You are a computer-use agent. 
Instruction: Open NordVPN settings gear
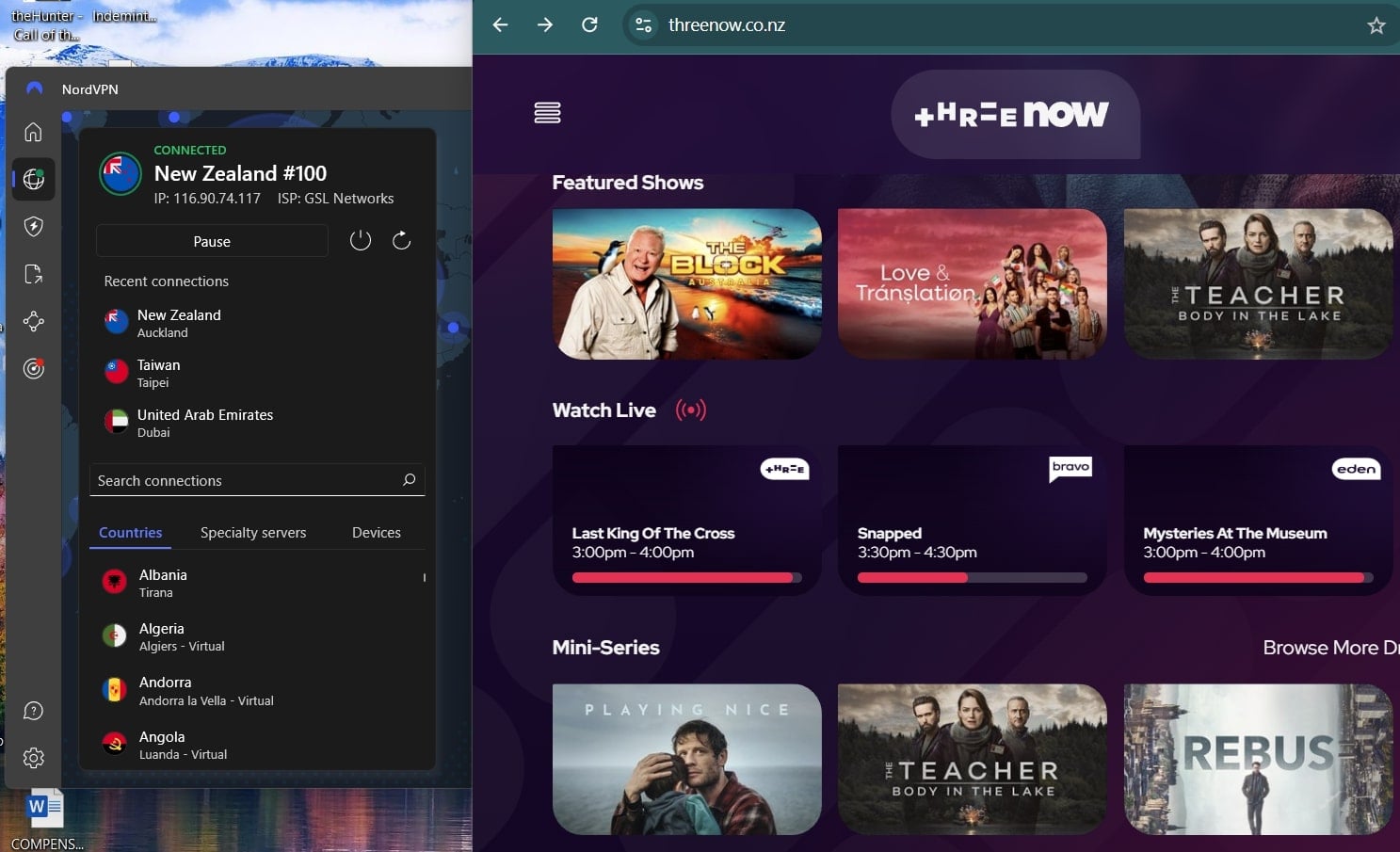click(33, 757)
